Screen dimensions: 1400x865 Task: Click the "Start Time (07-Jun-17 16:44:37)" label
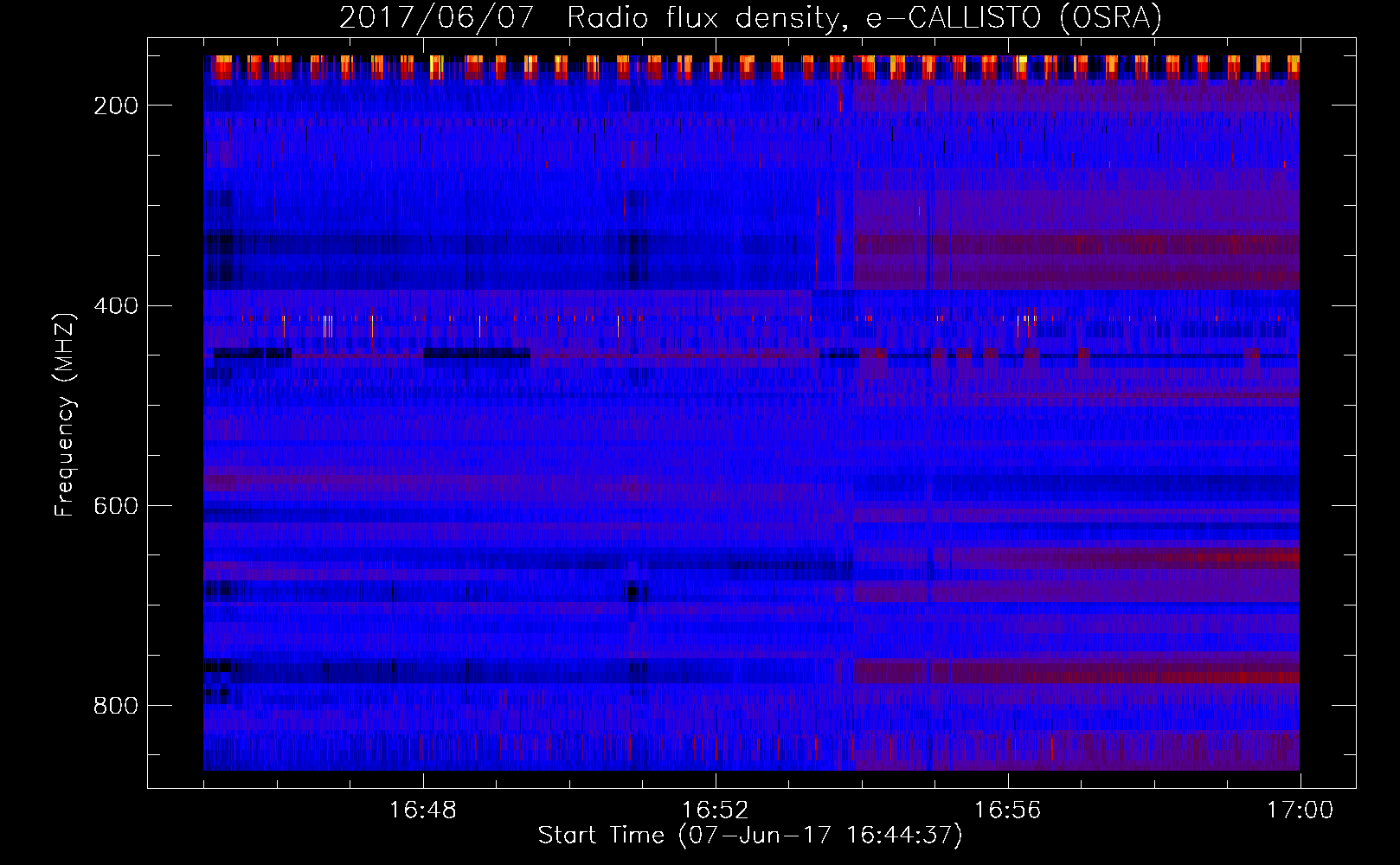[x=750, y=836]
